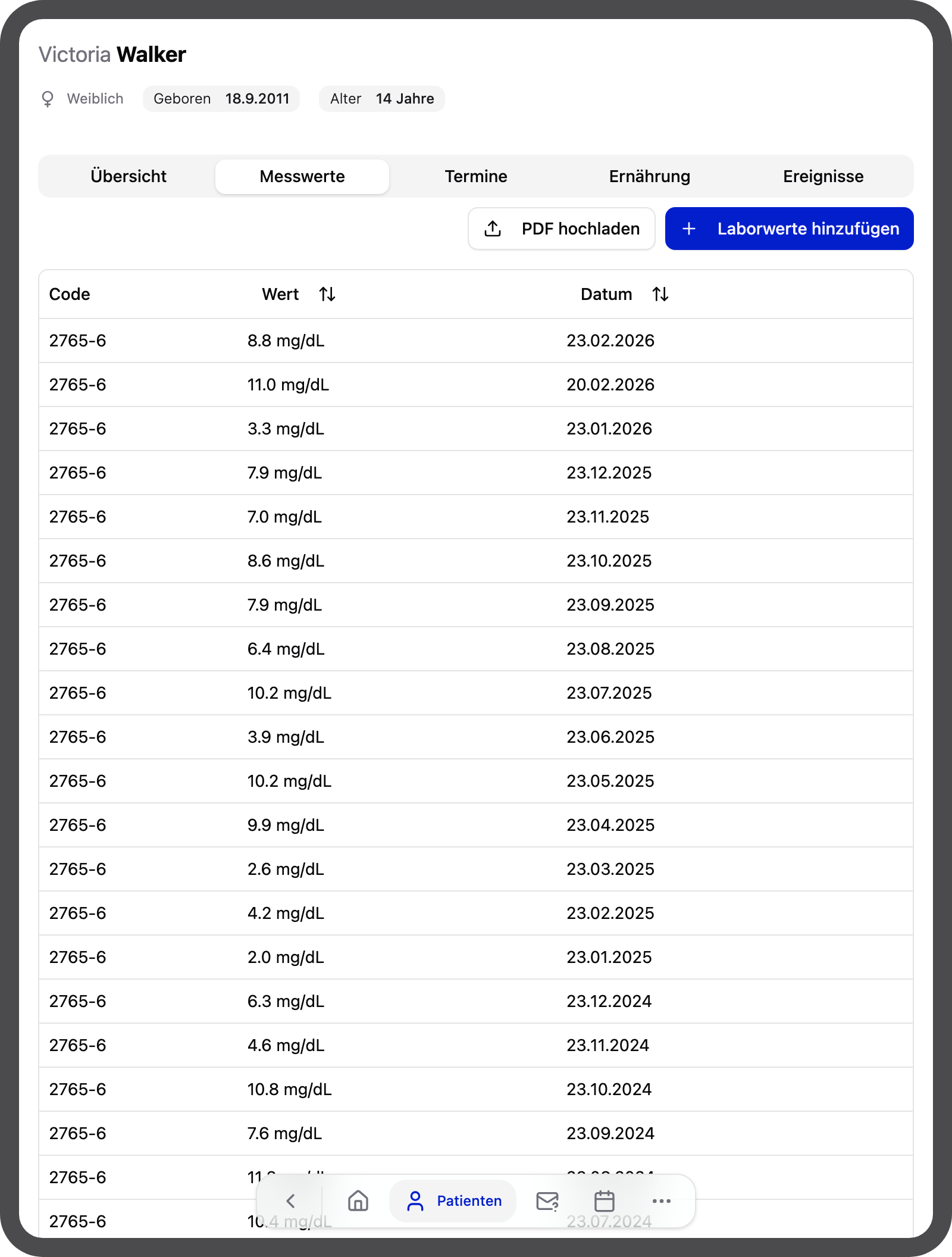952x1257 pixels.
Task: Click the PDF hochladen button
Action: coord(562,229)
